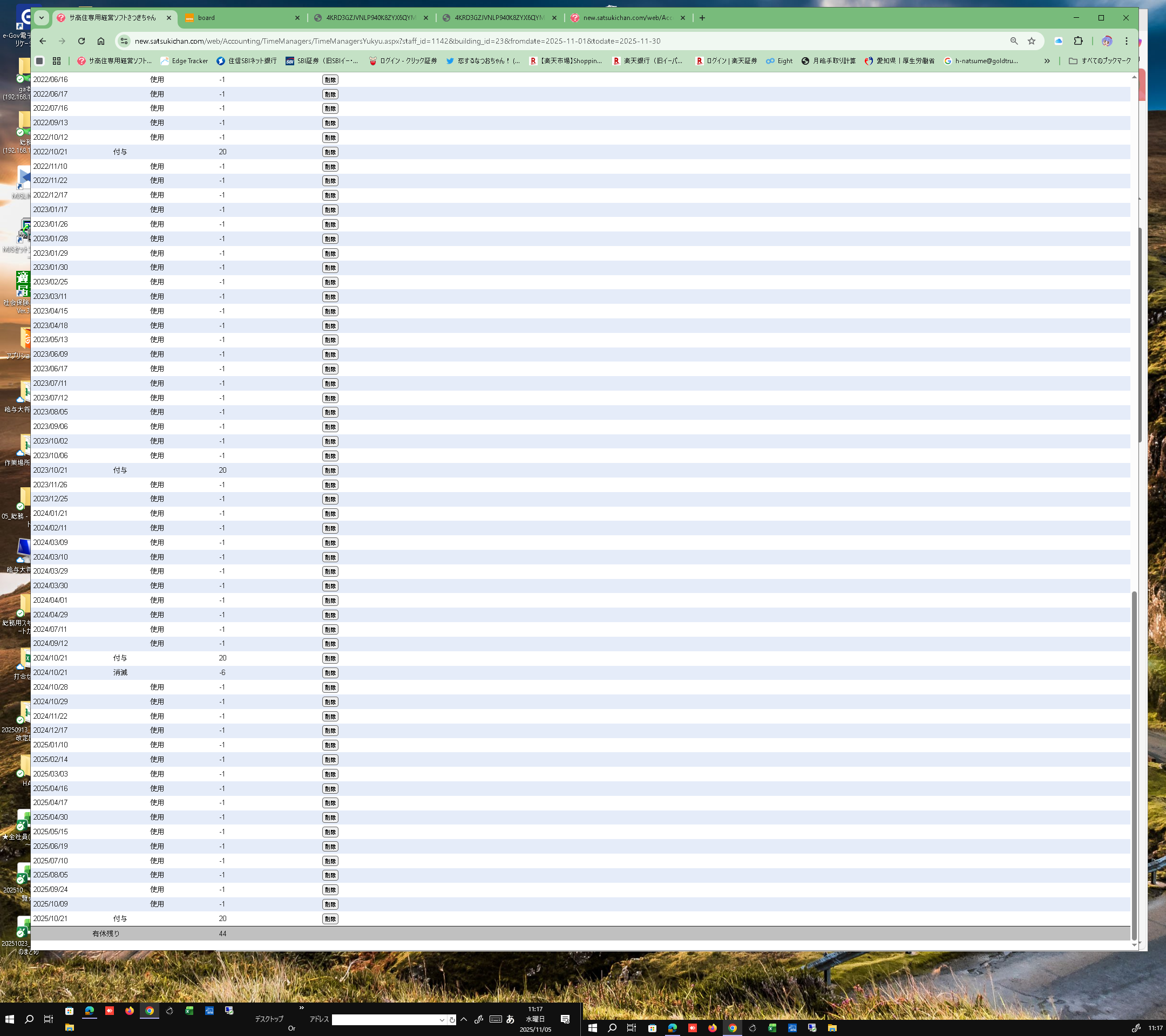
Task: Open the Chrome extensions puzzle icon
Action: (x=1077, y=41)
